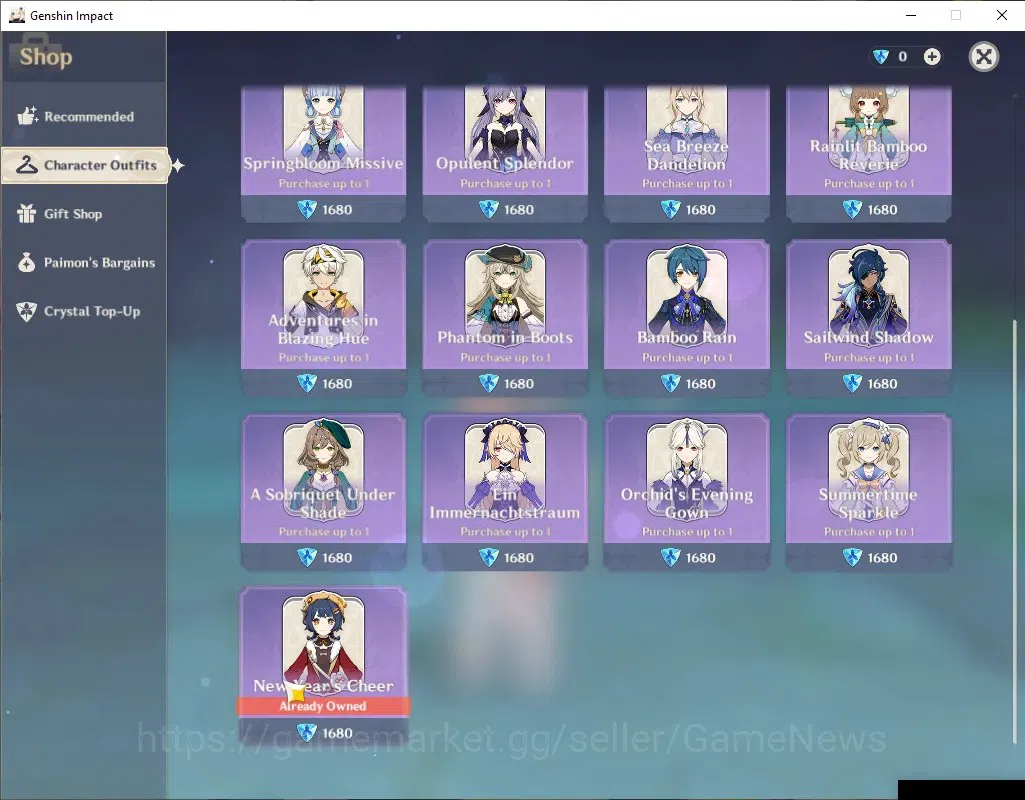Open Paimon's Bargains tab

[x=84, y=263]
